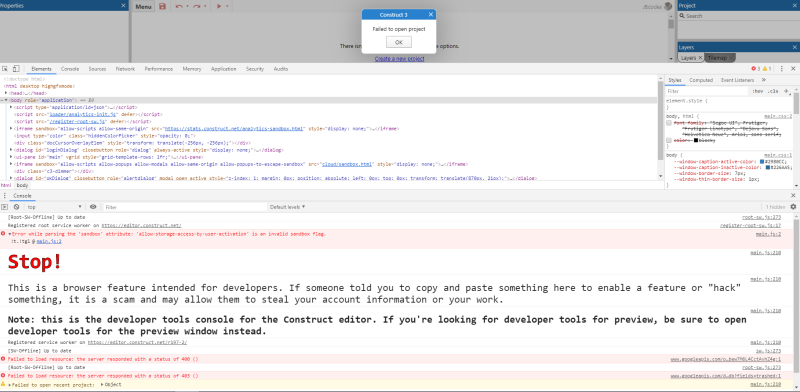800x392 pixels.
Task: Open the console settings gear icon
Action: tap(793, 207)
